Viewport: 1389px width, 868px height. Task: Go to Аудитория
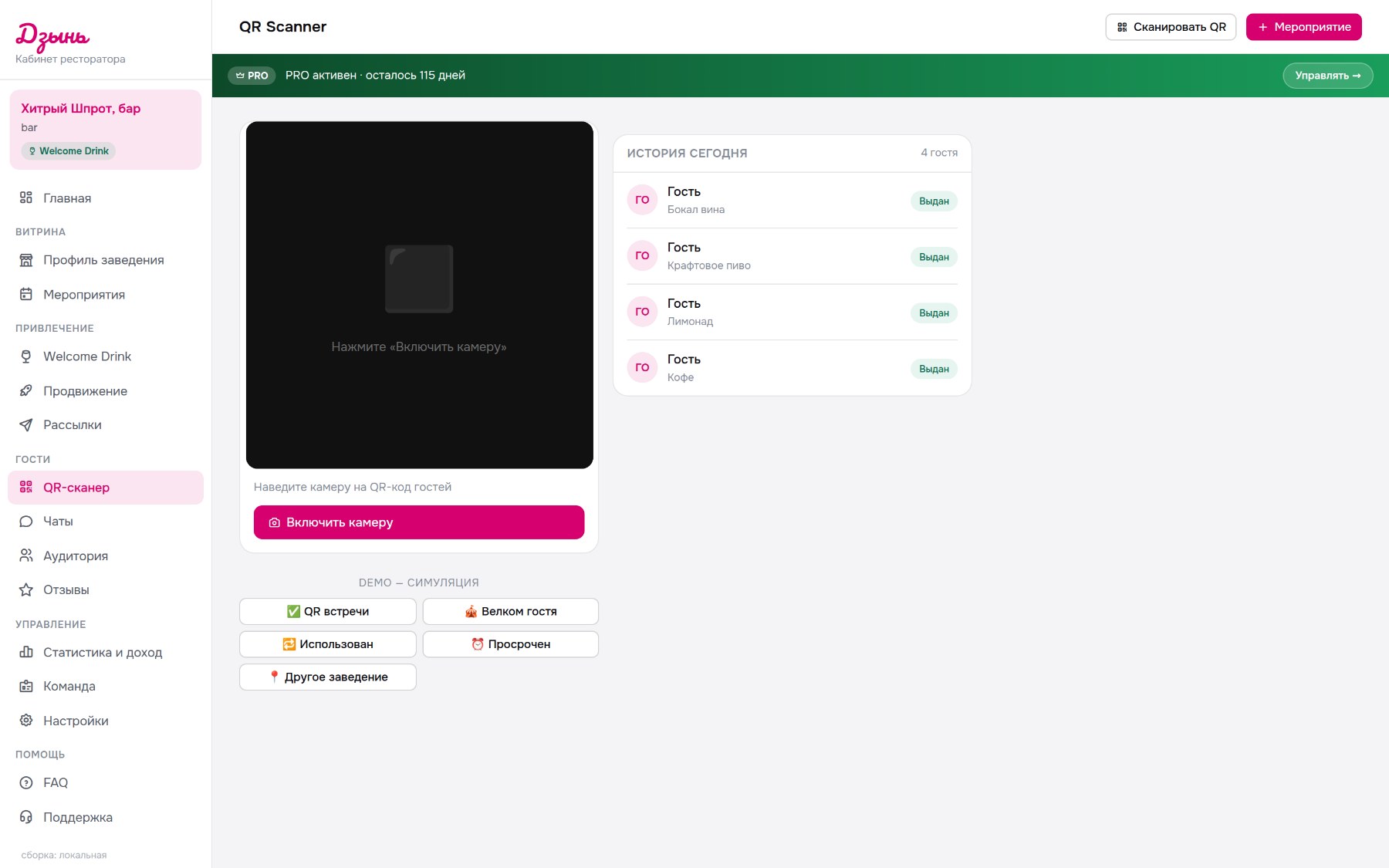(106, 556)
